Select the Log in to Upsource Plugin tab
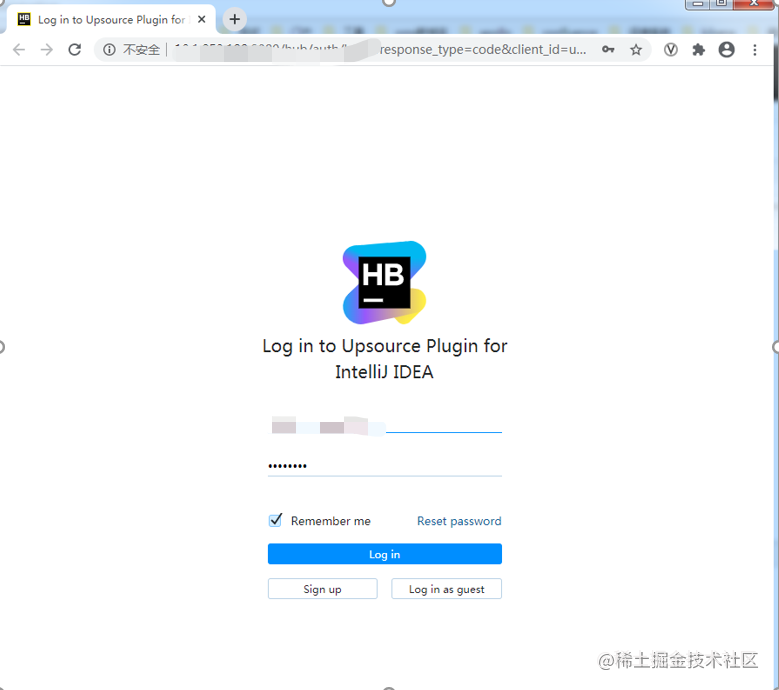Image resolution: width=779 pixels, height=690 pixels. 111,19
